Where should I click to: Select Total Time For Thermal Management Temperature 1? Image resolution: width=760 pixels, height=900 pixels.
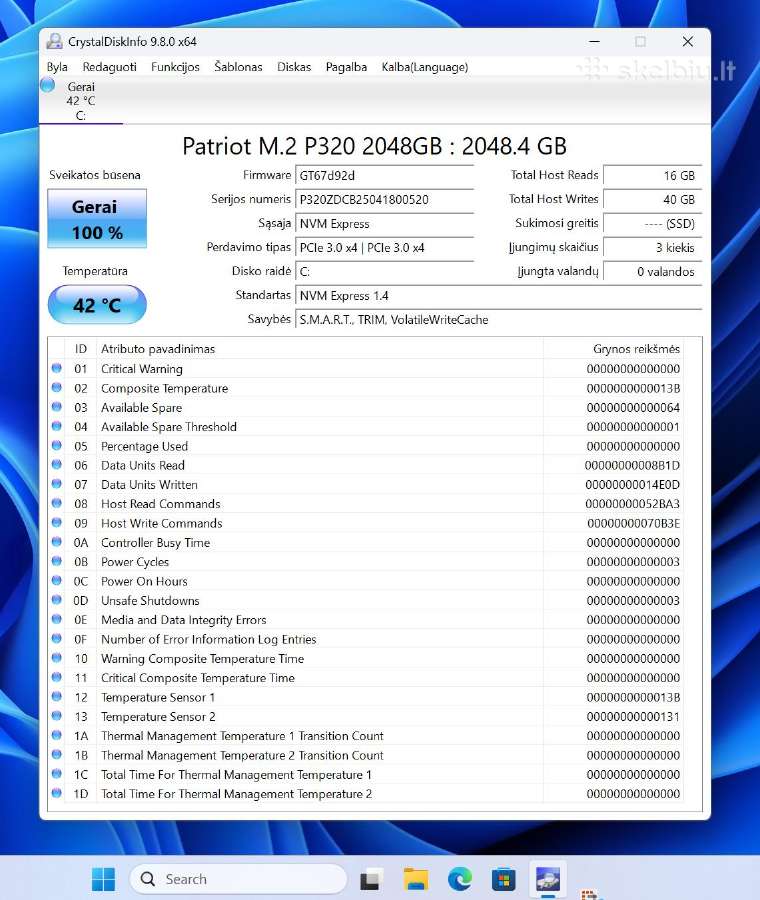pos(366,775)
